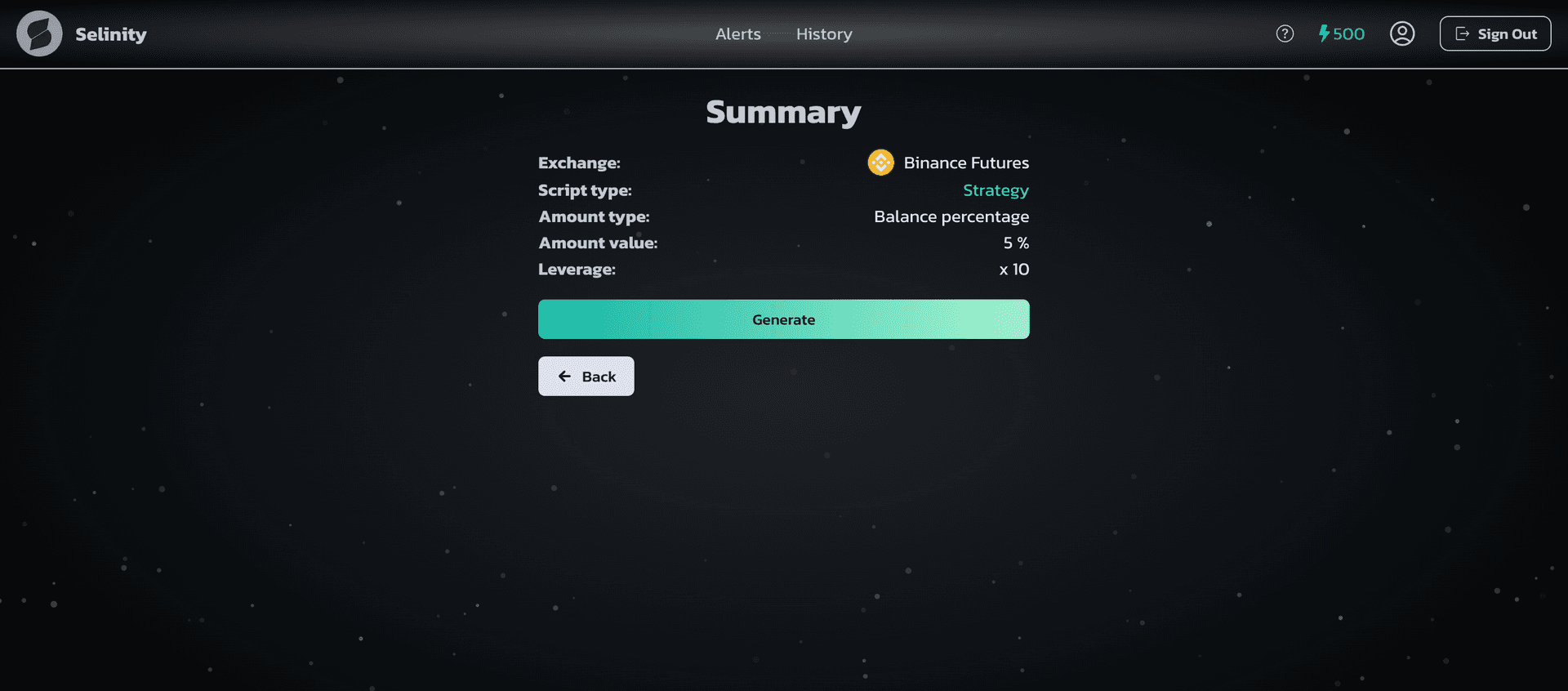Viewport: 1568px width, 691px height.
Task: Click the lightning bolt credits icon
Action: click(x=1324, y=33)
